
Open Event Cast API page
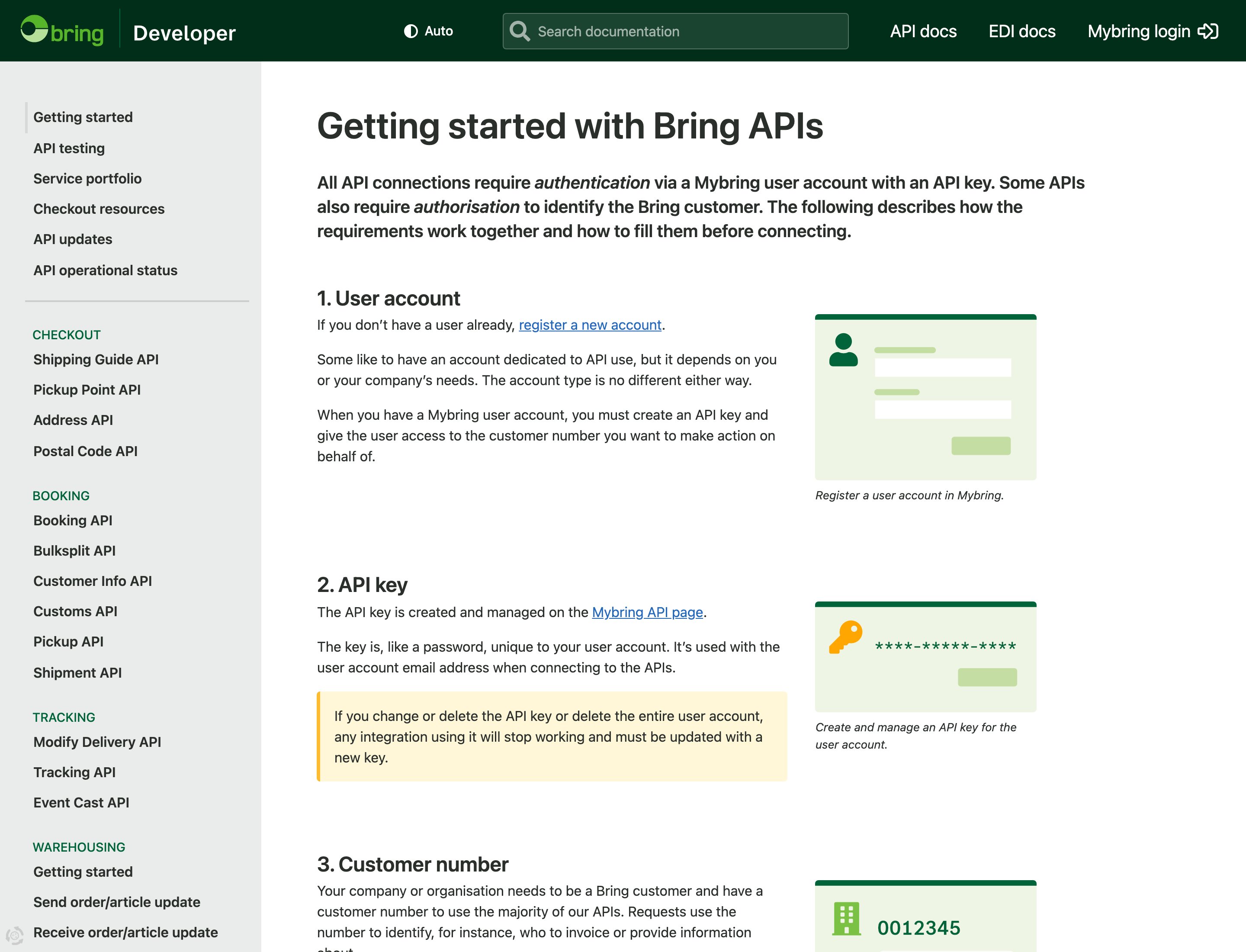81,802
